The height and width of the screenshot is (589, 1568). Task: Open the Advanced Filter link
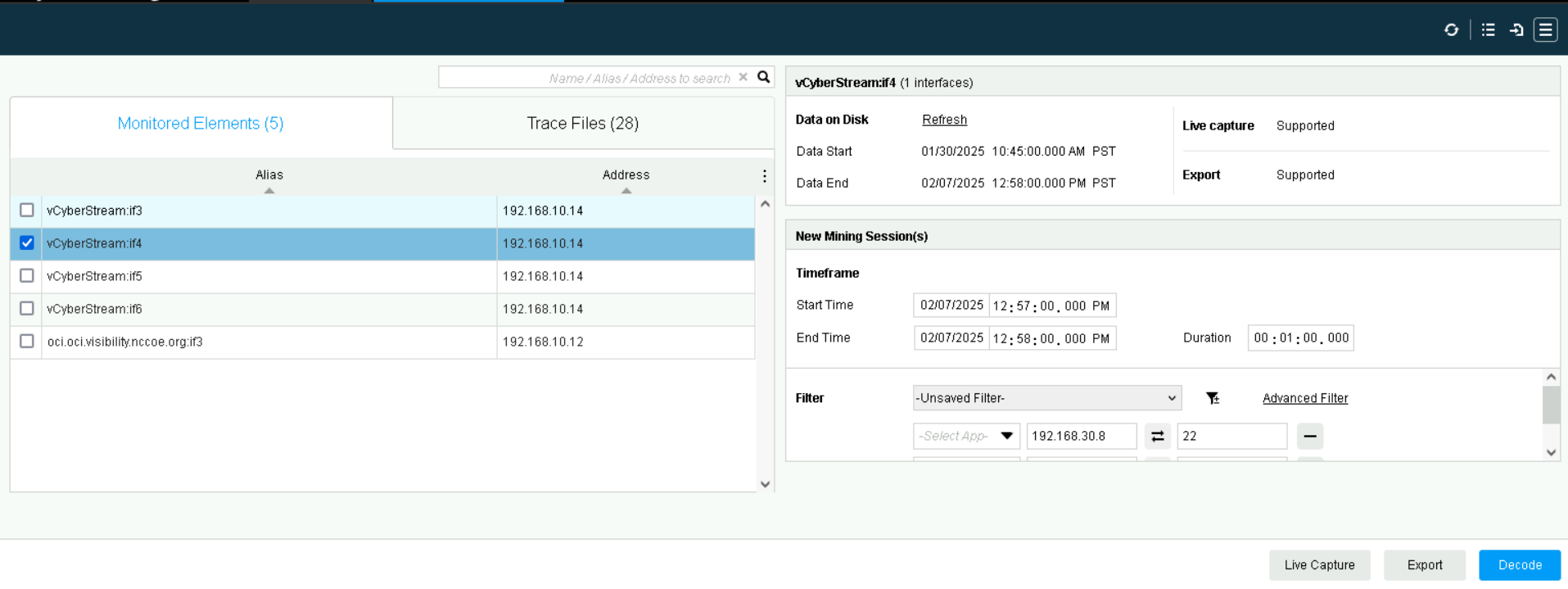(1304, 398)
